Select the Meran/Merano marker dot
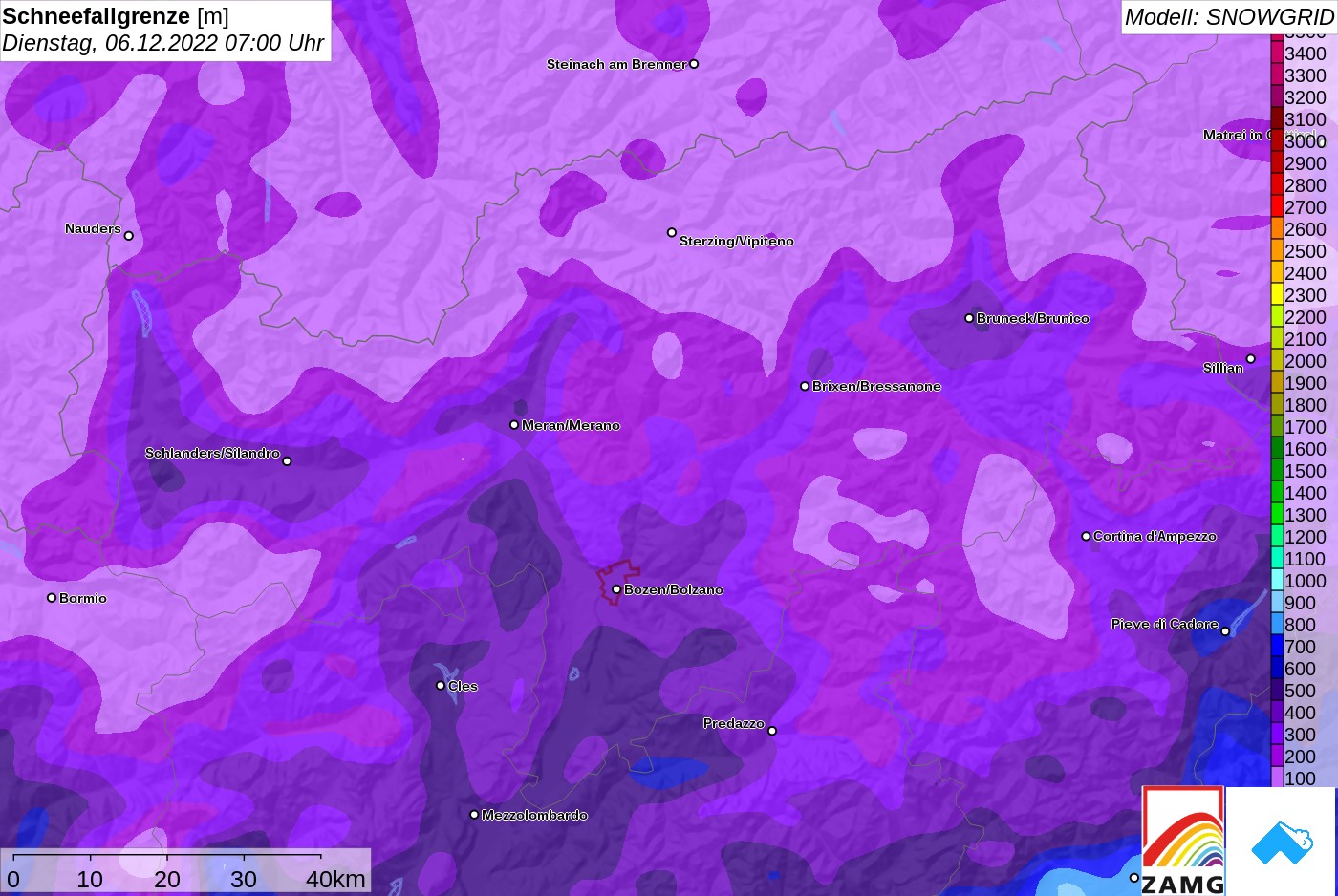The width and height of the screenshot is (1338, 896). 514,425
